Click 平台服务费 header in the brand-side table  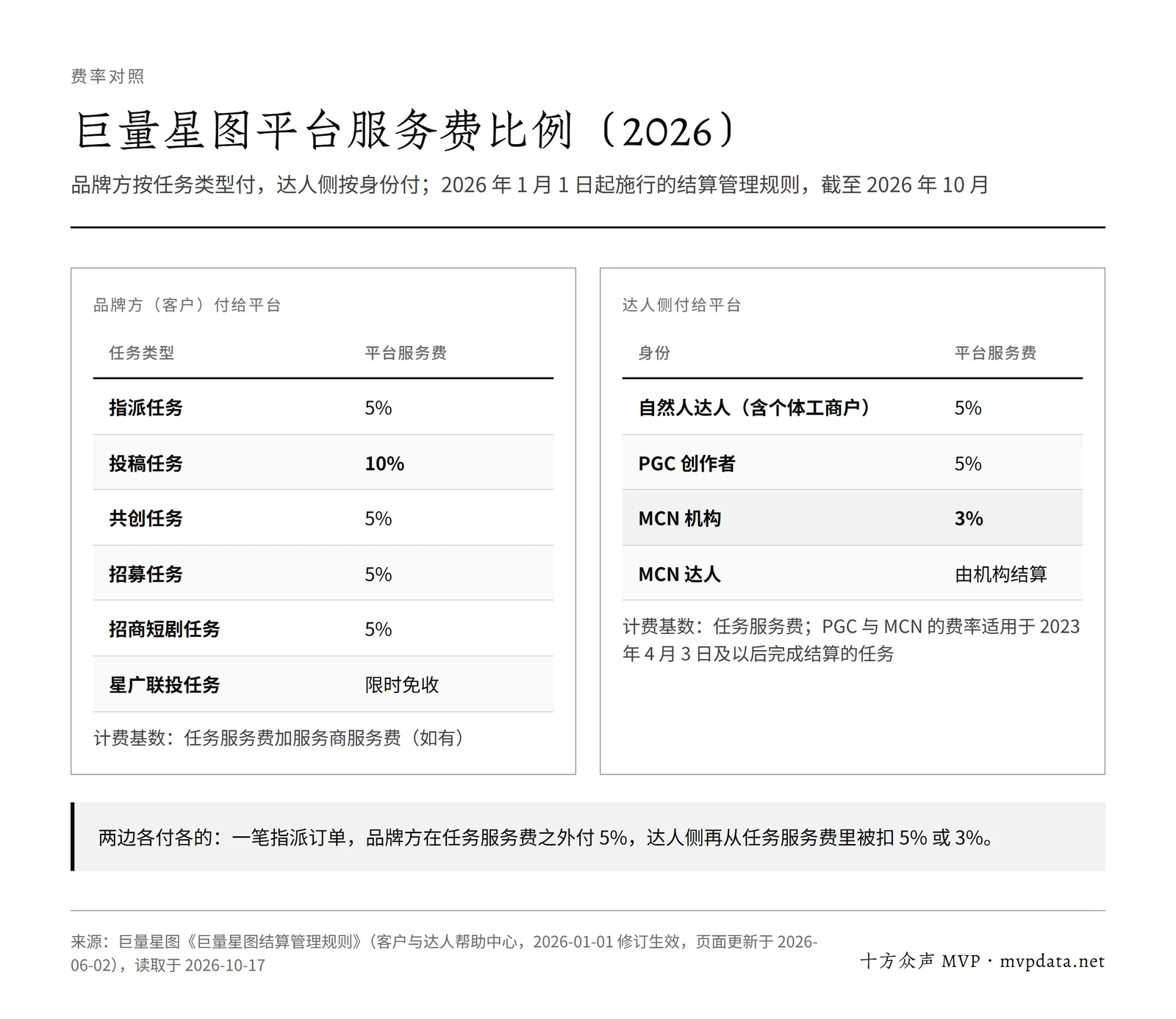[406, 353]
